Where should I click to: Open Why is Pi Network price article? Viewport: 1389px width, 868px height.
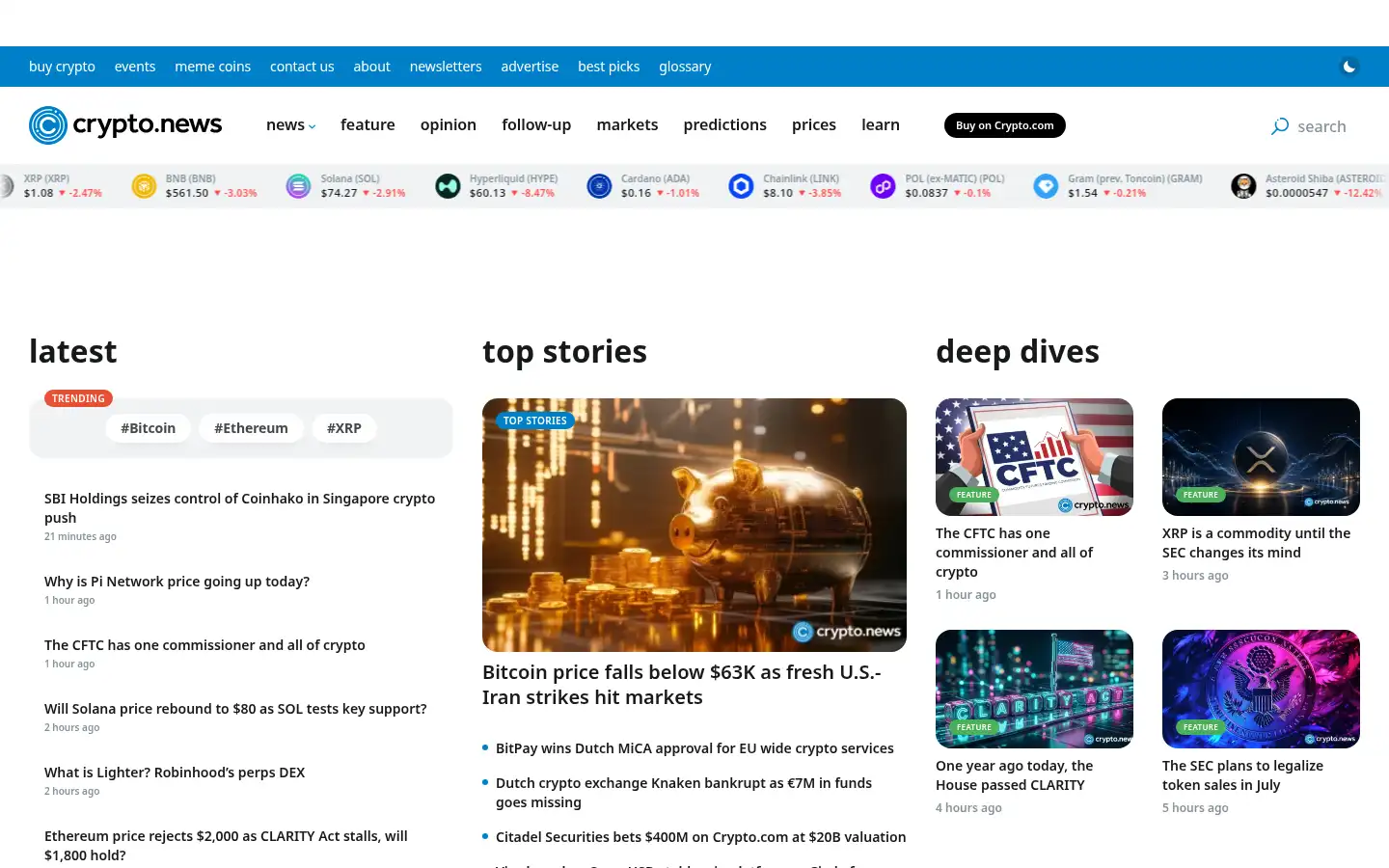(177, 582)
